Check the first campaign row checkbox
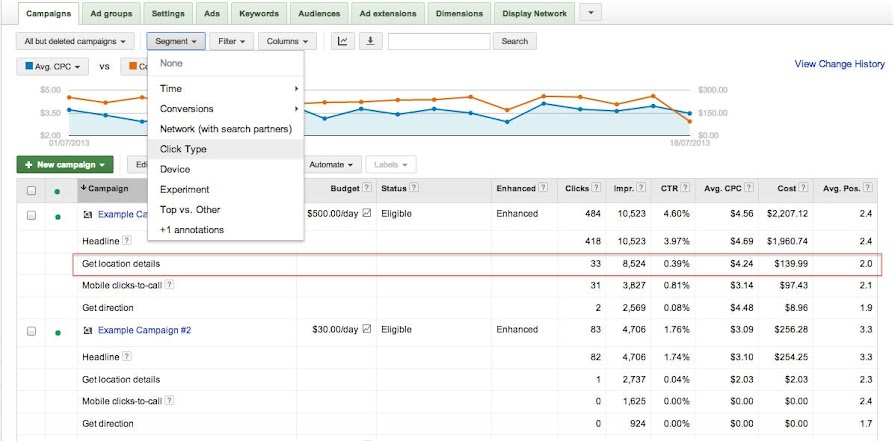The height and width of the screenshot is (441, 895). [x=32, y=215]
